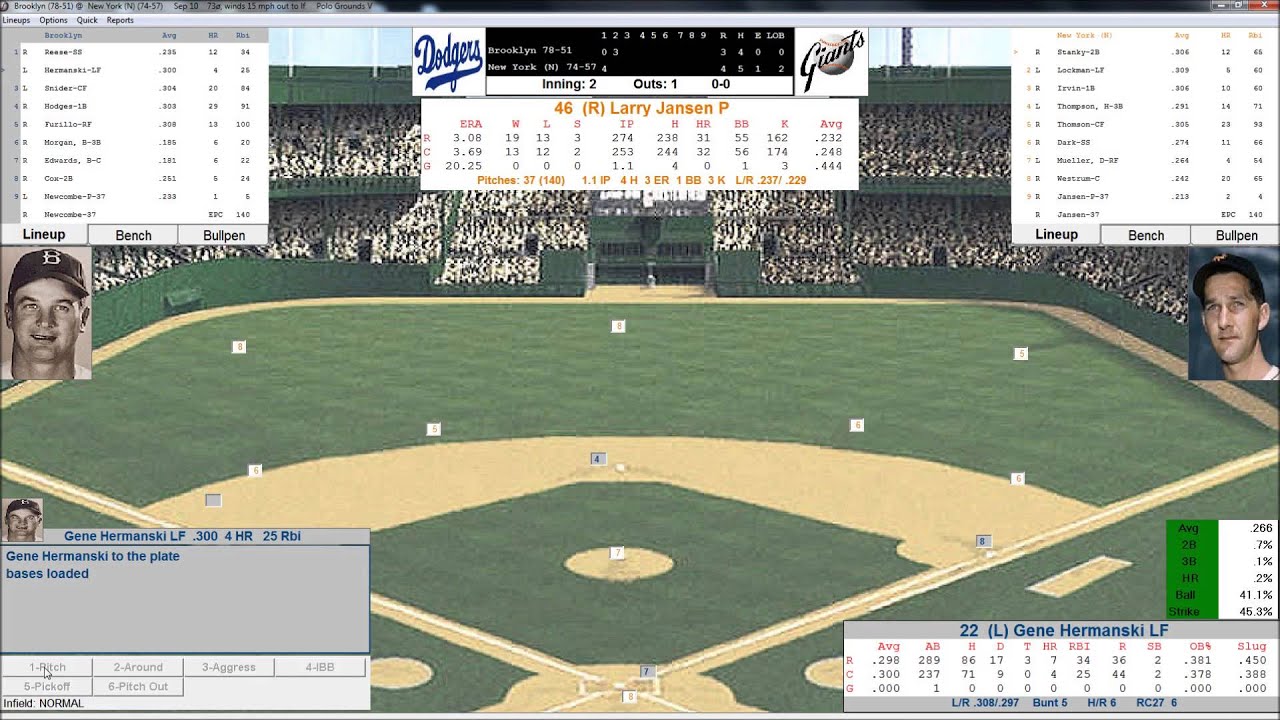Select Furillo-RF in Brooklyn lineup

[x=134, y=124]
